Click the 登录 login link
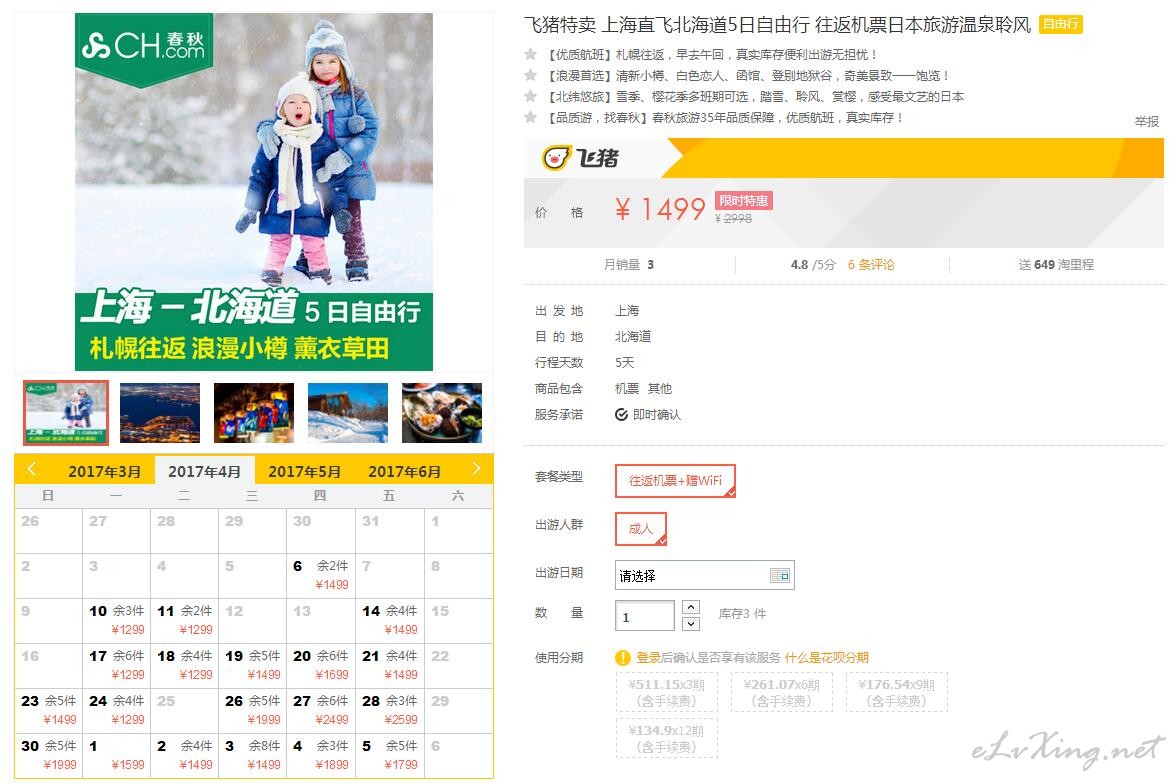This screenshot has width=1176, height=783. (x=649, y=658)
